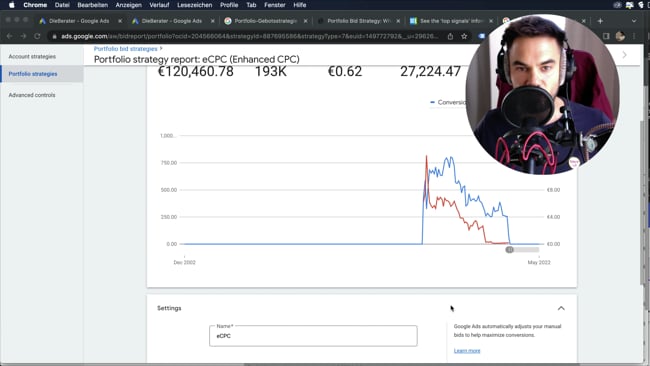Select Account strategies in sidebar
Screen dimensions: 650x366
click(x=32, y=56)
